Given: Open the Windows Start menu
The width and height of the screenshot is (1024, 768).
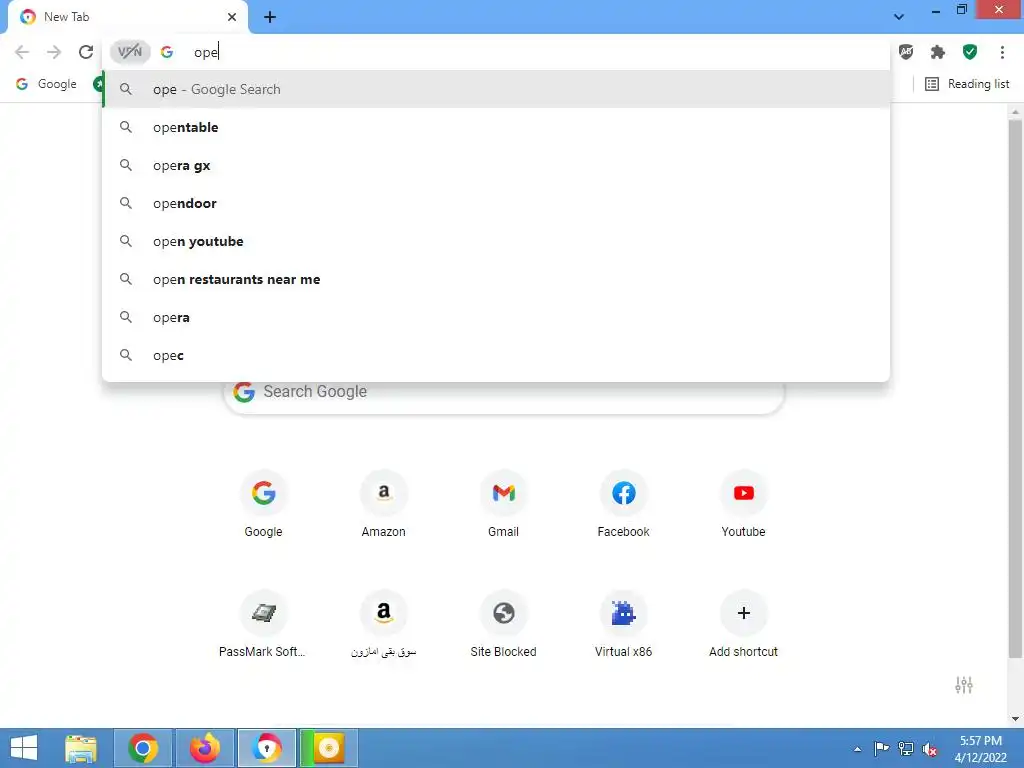Looking at the screenshot, I should coord(24,748).
